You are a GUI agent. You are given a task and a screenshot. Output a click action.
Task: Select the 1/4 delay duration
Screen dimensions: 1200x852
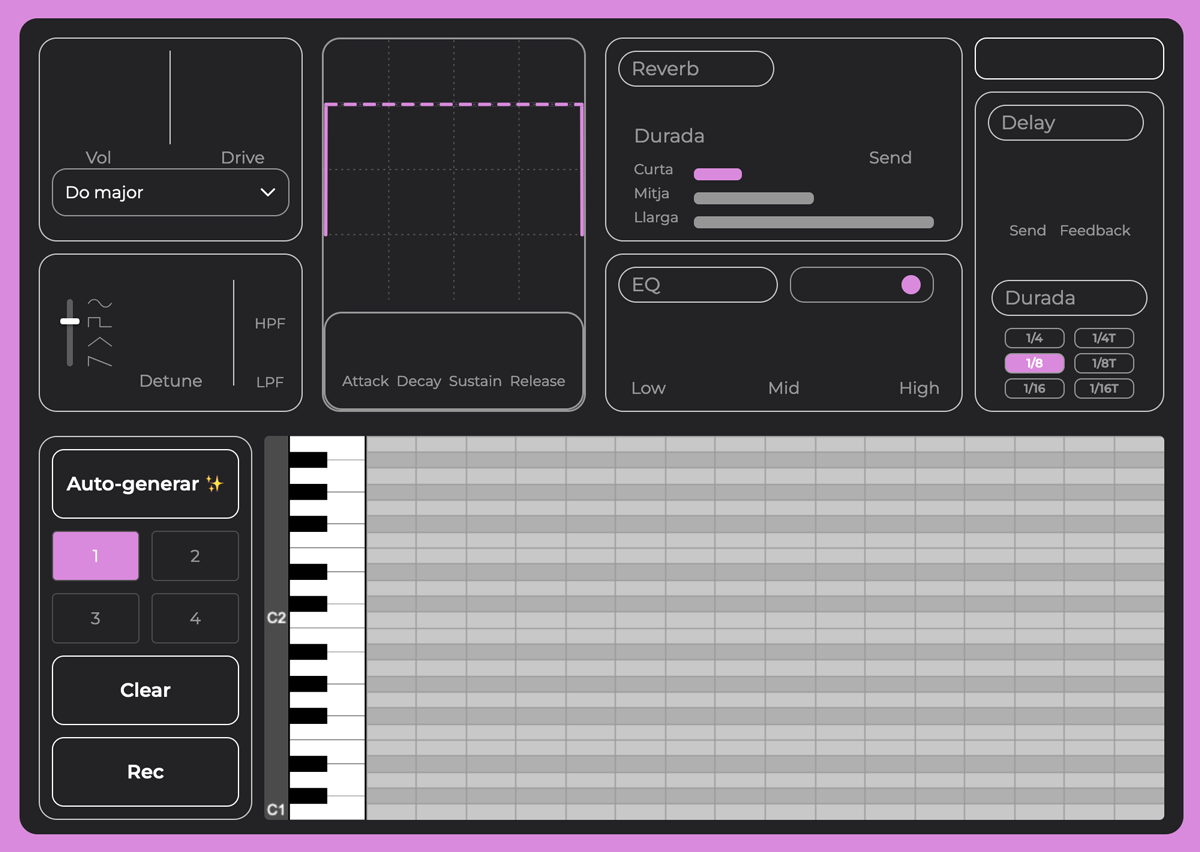tap(1034, 339)
